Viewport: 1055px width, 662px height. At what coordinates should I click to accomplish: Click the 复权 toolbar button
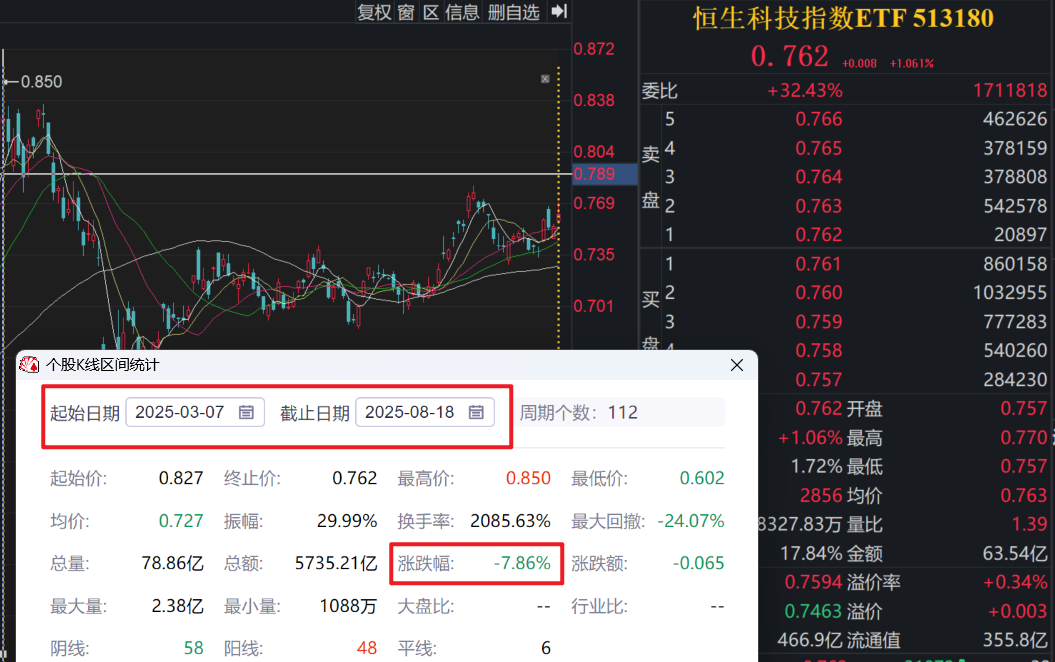tap(375, 12)
